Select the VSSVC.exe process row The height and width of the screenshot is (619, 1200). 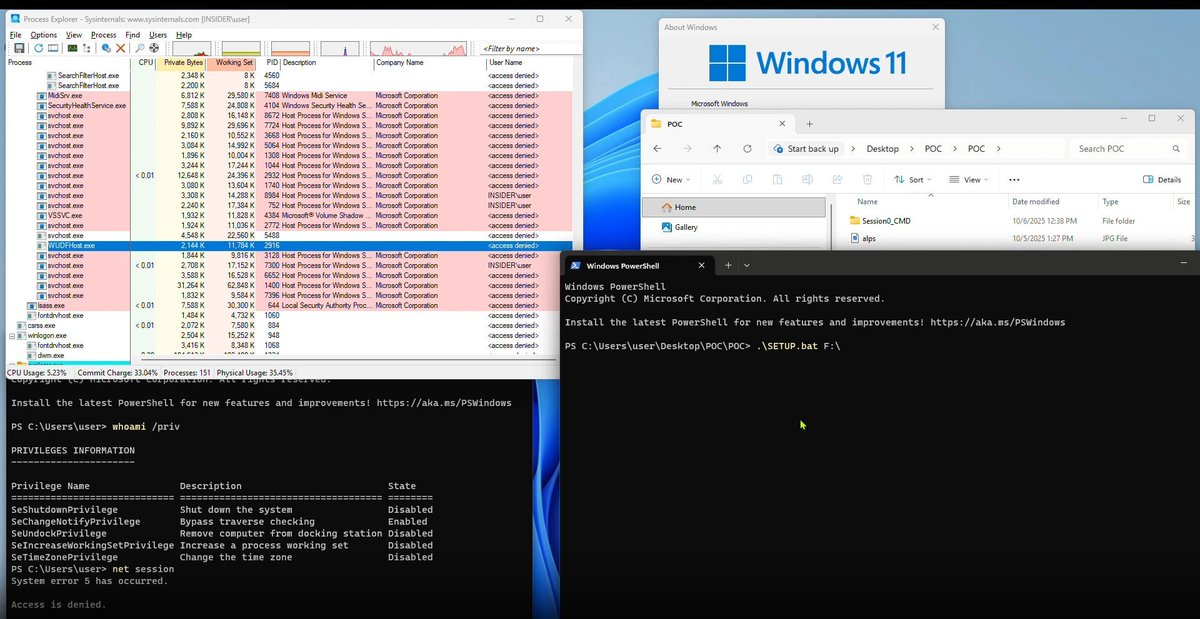289,215
